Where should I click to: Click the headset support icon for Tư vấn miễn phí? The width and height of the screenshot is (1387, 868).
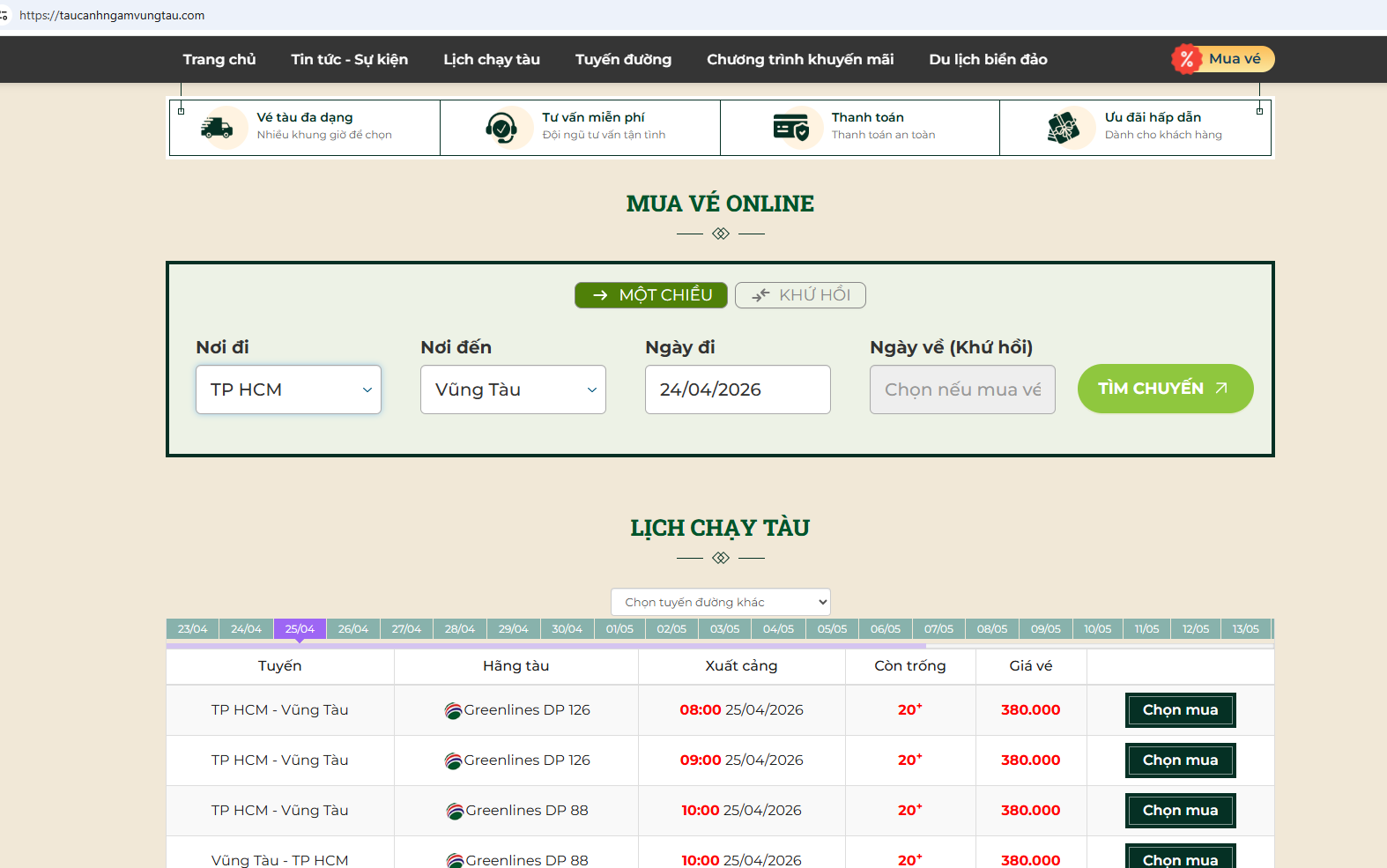pyautogui.click(x=501, y=128)
